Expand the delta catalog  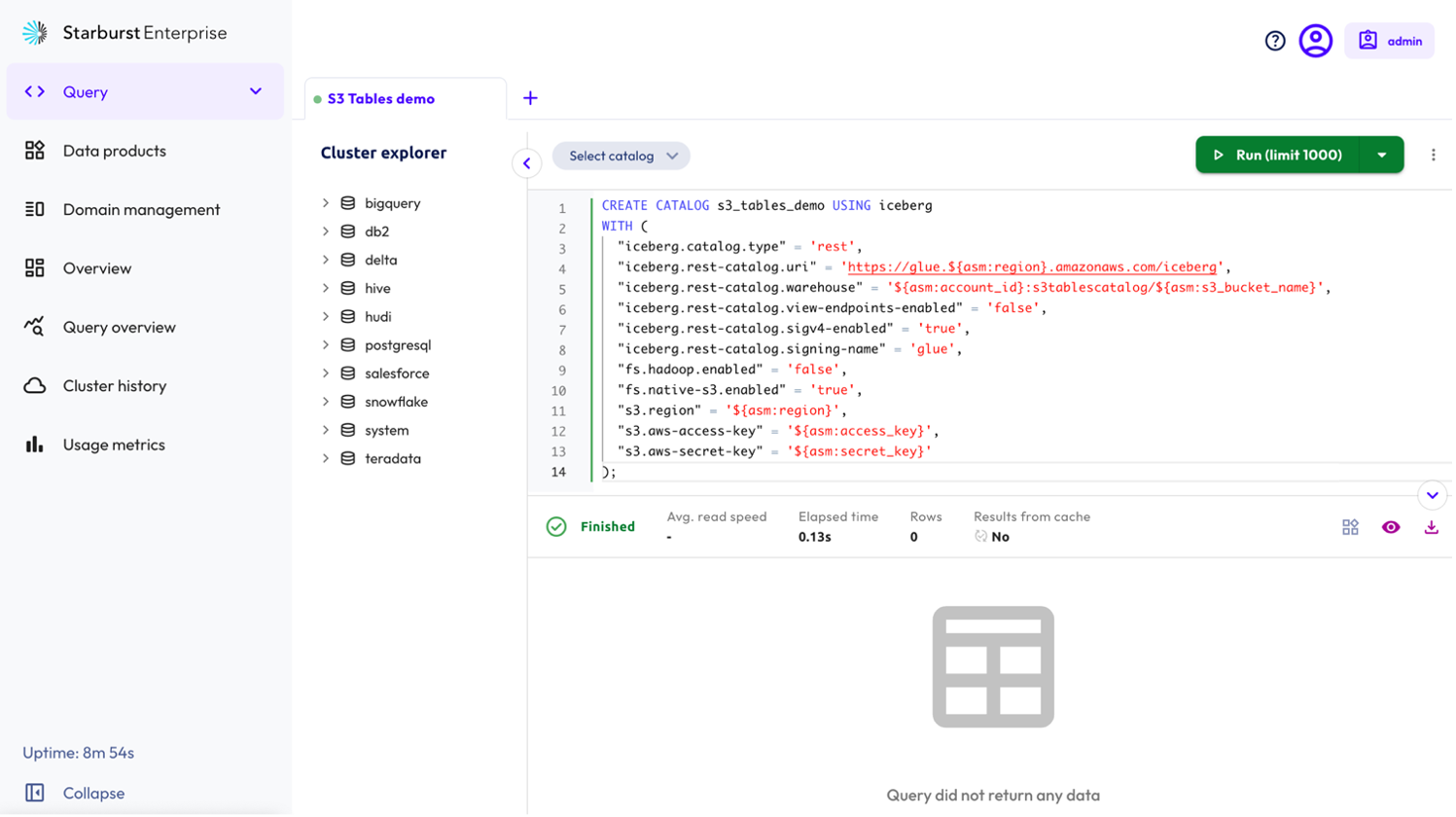pyautogui.click(x=326, y=260)
